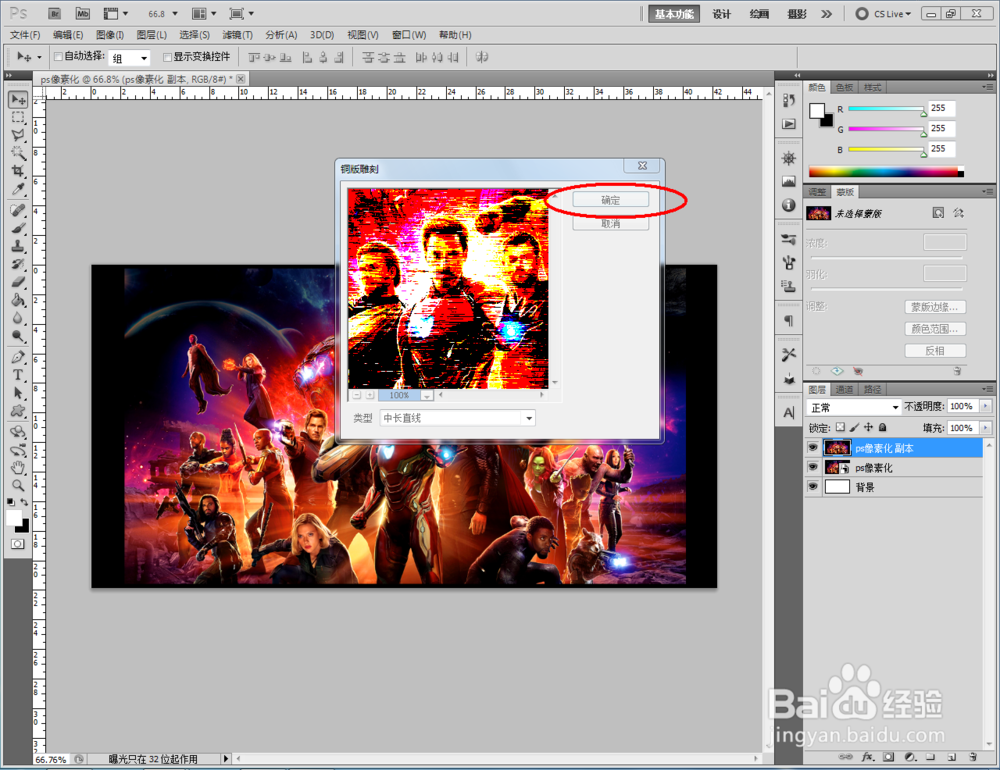Select the Hand tool

pos(18,468)
